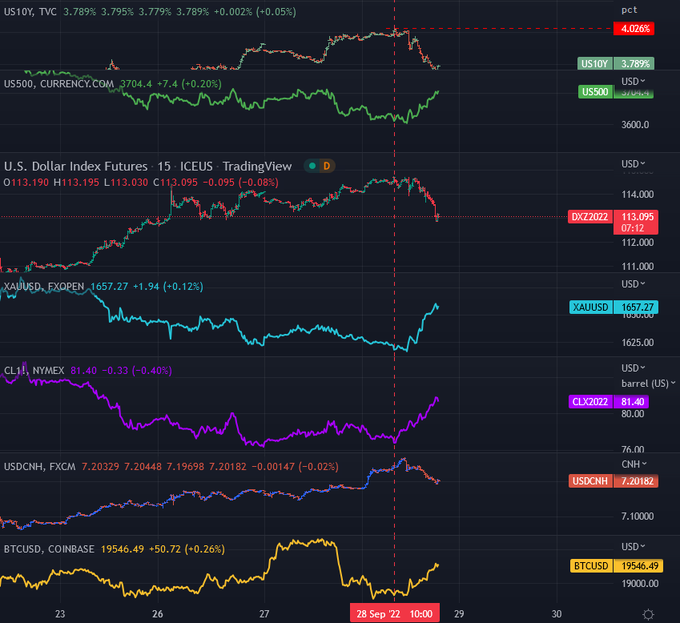Expand USD currency dropdown in BTCUSD pane
Image resolution: width=680 pixels, height=623 pixels.
pyautogui.click(x=634, y=547)
